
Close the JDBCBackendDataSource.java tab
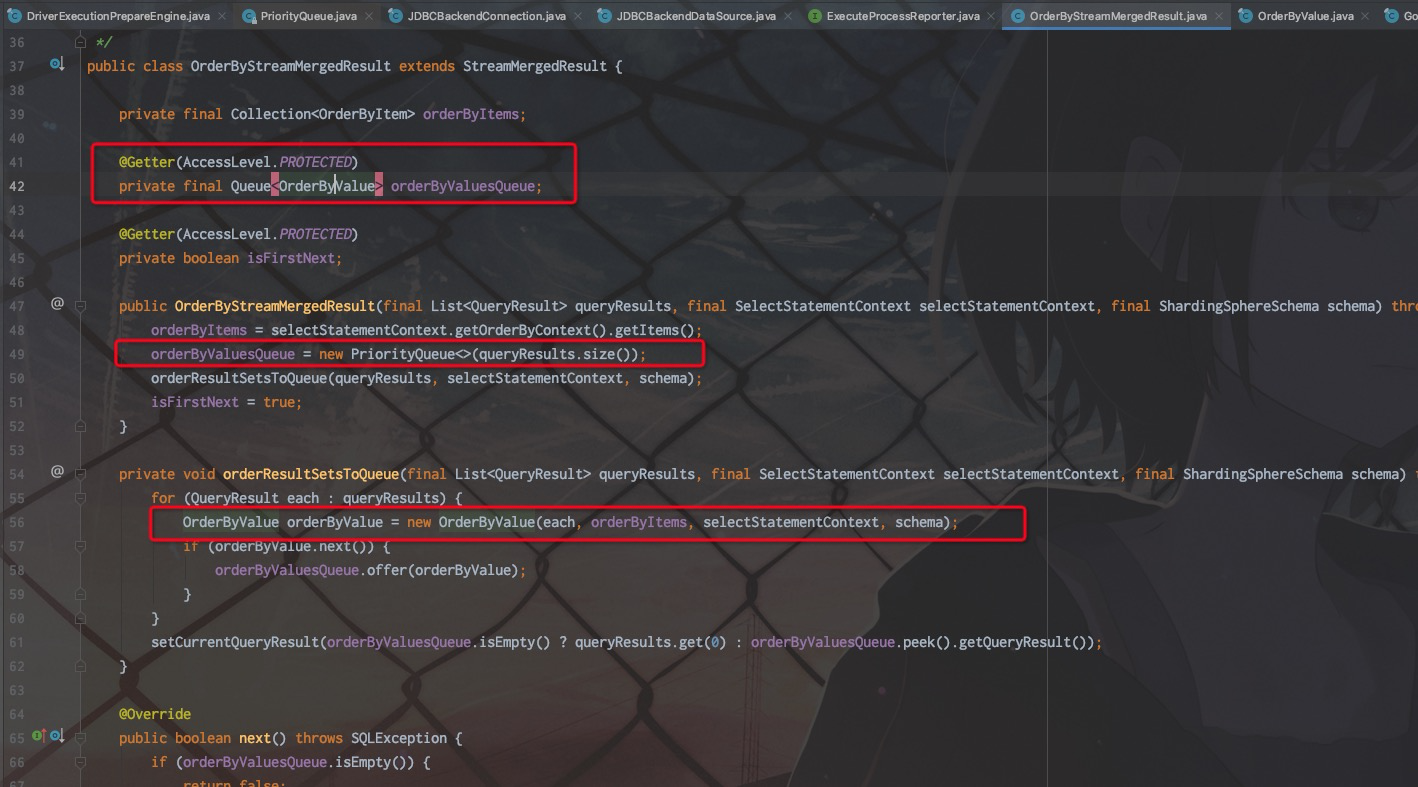[x=786, y=16]
